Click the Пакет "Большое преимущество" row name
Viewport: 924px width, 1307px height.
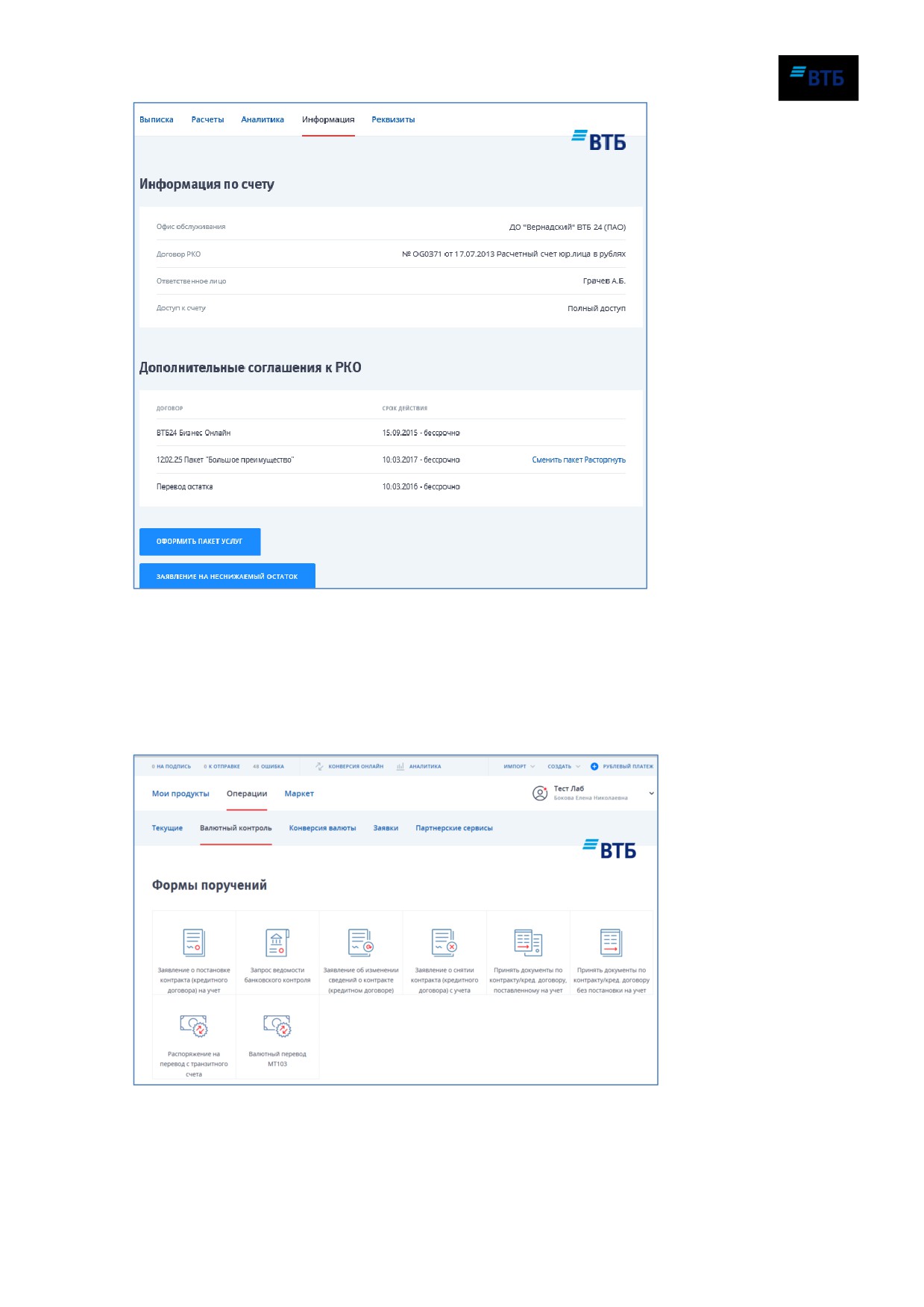(x=225, y=460)
